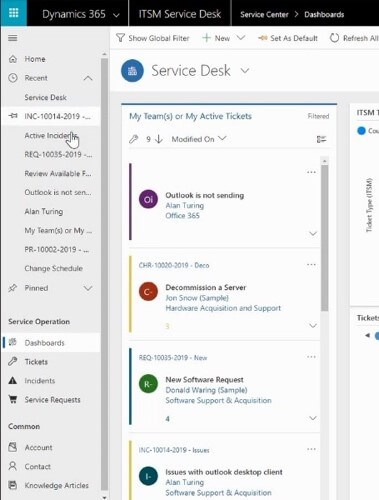Open ticket Outlook is not sending
Viewport: 379px width, 500px height.
pyautogui.click(x=205, y=195)
